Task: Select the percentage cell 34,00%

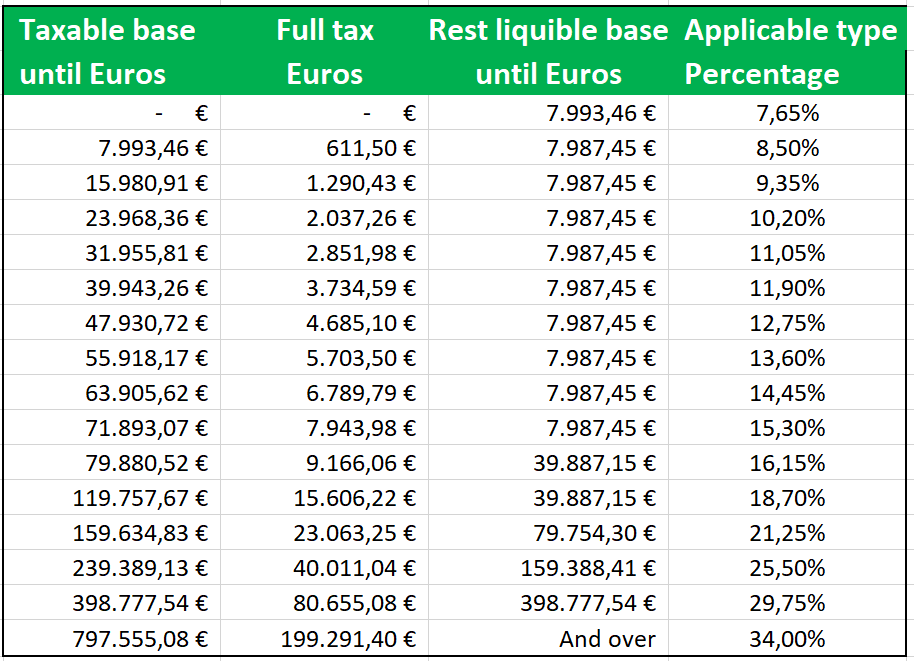Action: (x=787, y=638)
